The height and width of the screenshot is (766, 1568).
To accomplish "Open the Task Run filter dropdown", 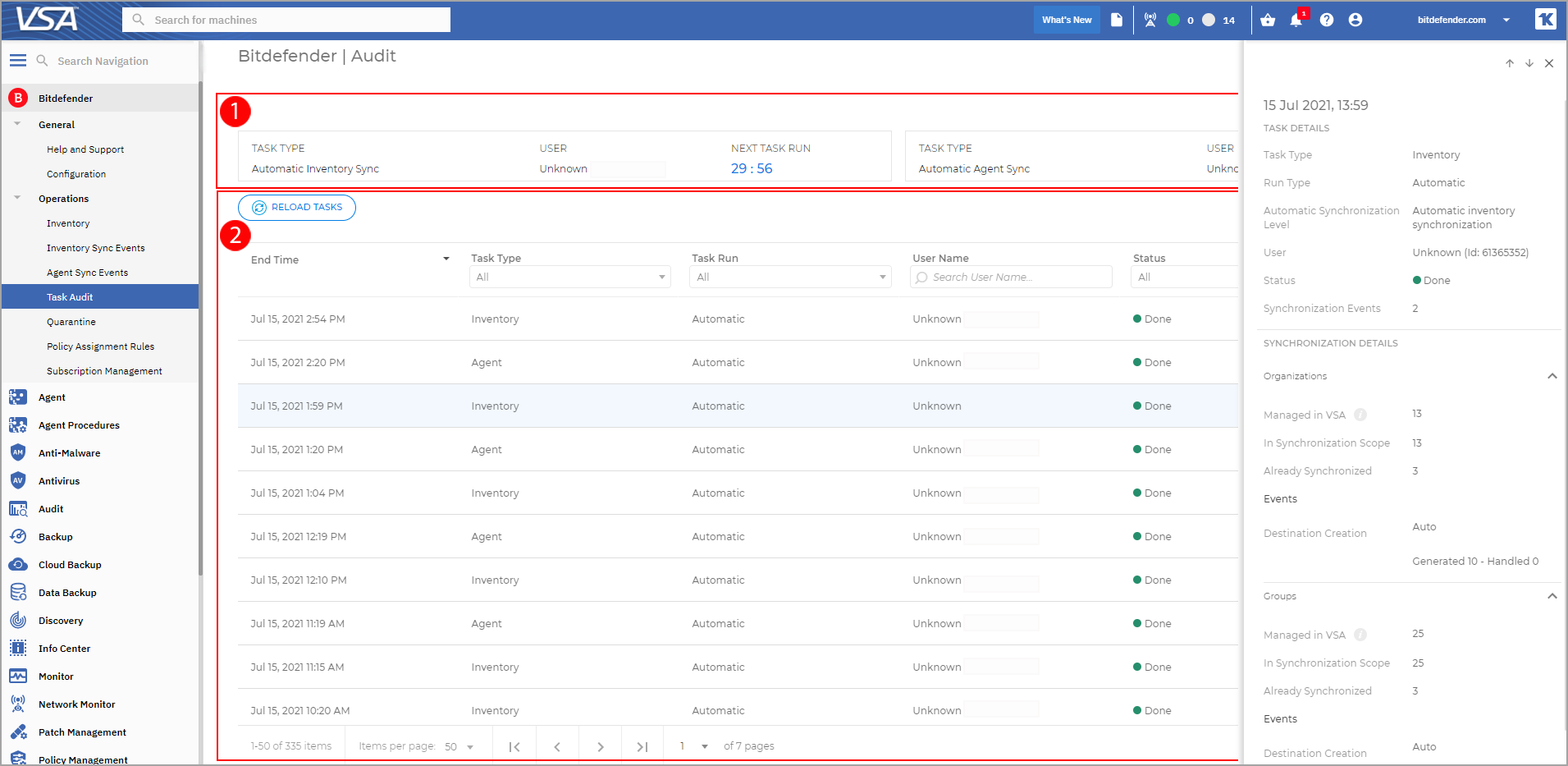I will pyautogui.click(x=790, y=278).
